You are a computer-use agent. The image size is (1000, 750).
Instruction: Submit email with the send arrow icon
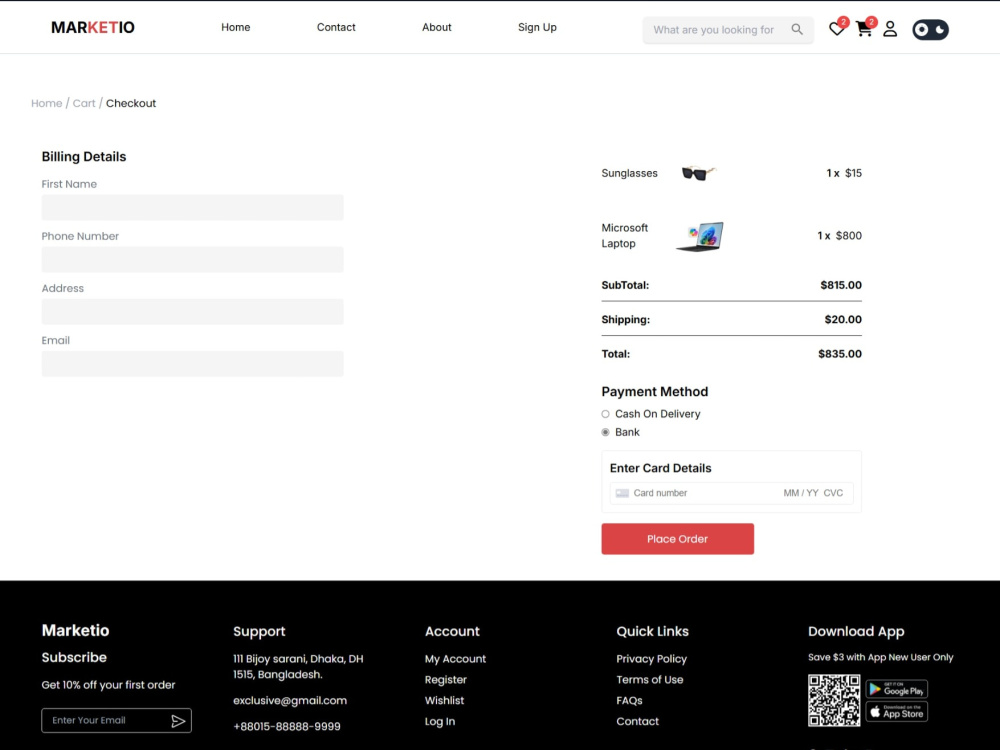click(x=178, y=721)
